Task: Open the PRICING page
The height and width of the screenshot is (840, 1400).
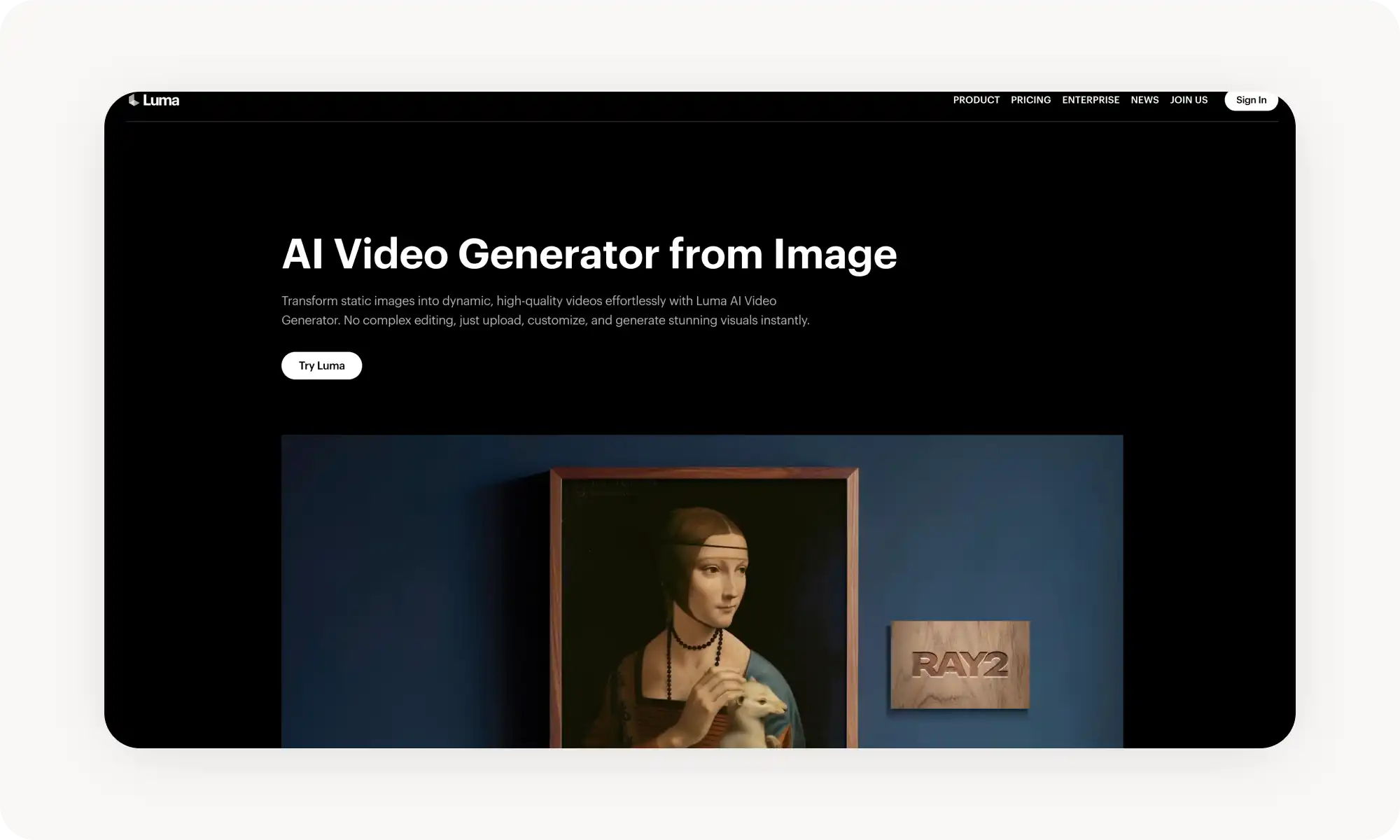Action: 1030,100
